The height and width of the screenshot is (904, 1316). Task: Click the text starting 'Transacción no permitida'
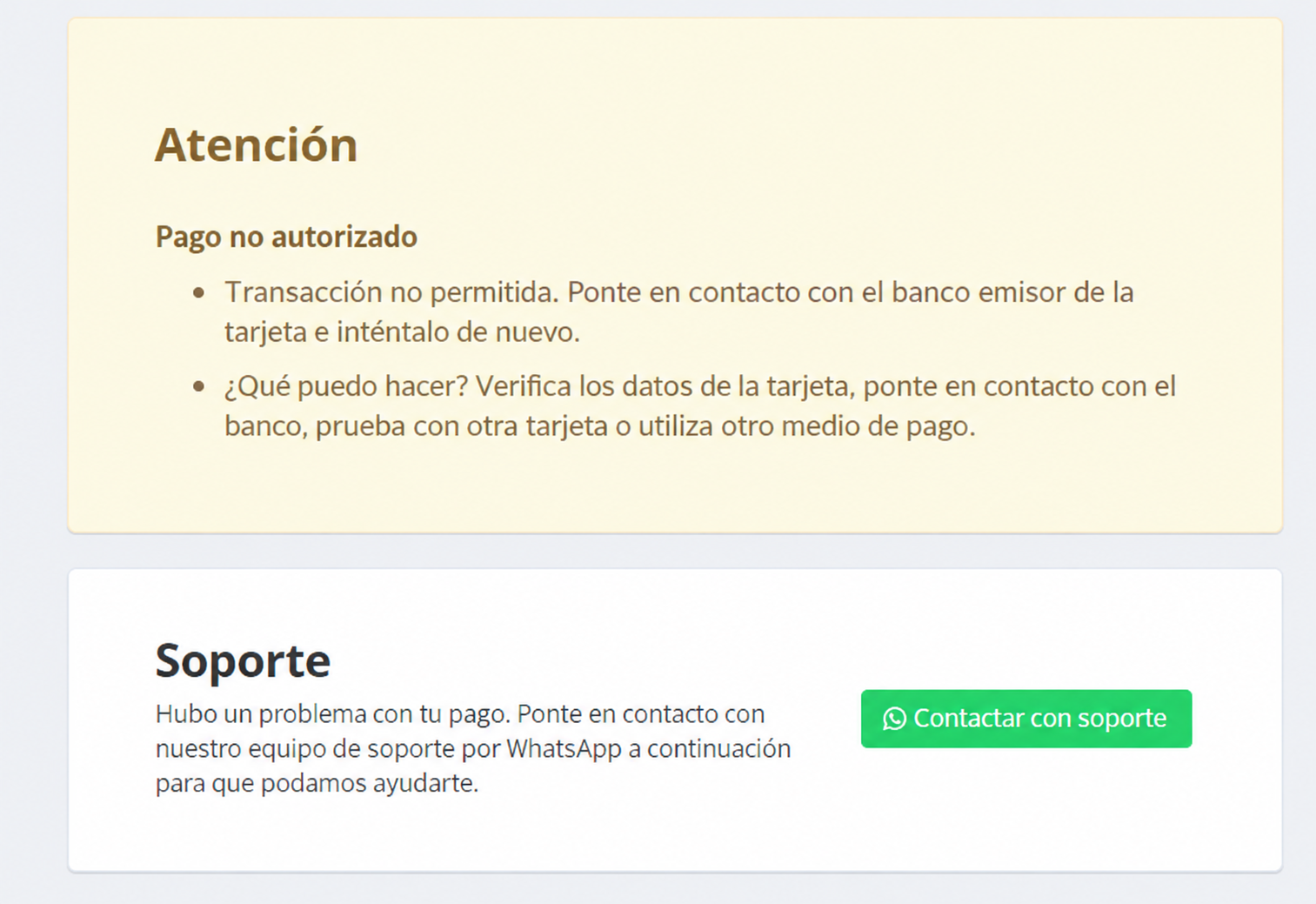click(x=678, y=311)
